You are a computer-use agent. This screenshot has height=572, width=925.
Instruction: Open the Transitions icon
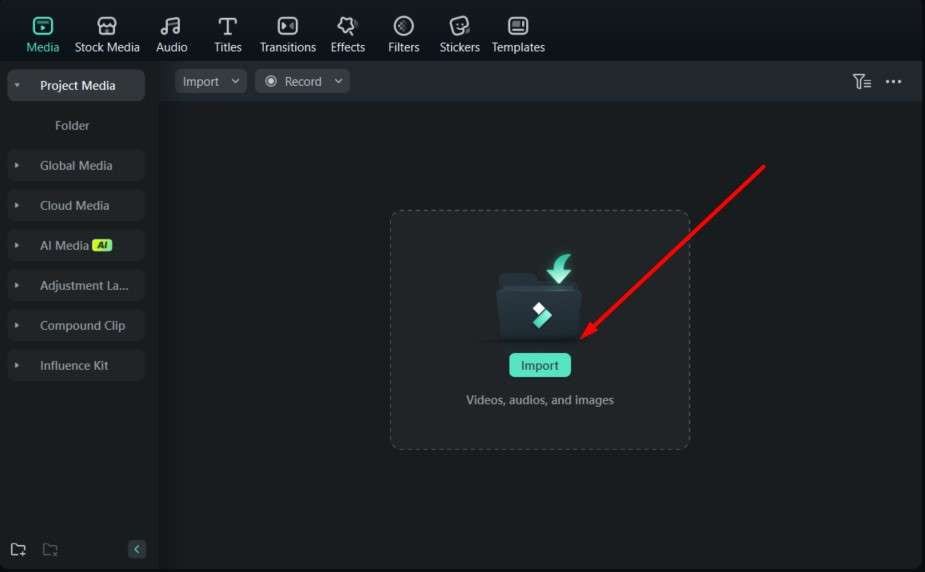288,26
